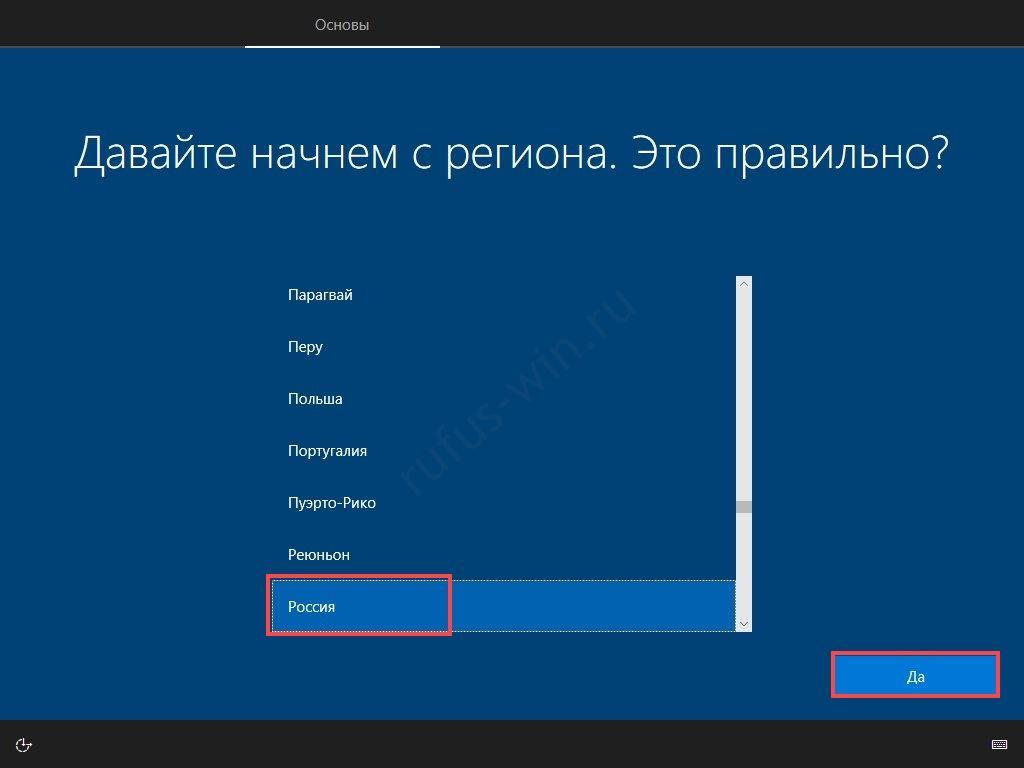Image resolution: width=1024 pixels, height=768 pixels.
Task: Click the scrollbar up arrow
Action: pos(743,284)
